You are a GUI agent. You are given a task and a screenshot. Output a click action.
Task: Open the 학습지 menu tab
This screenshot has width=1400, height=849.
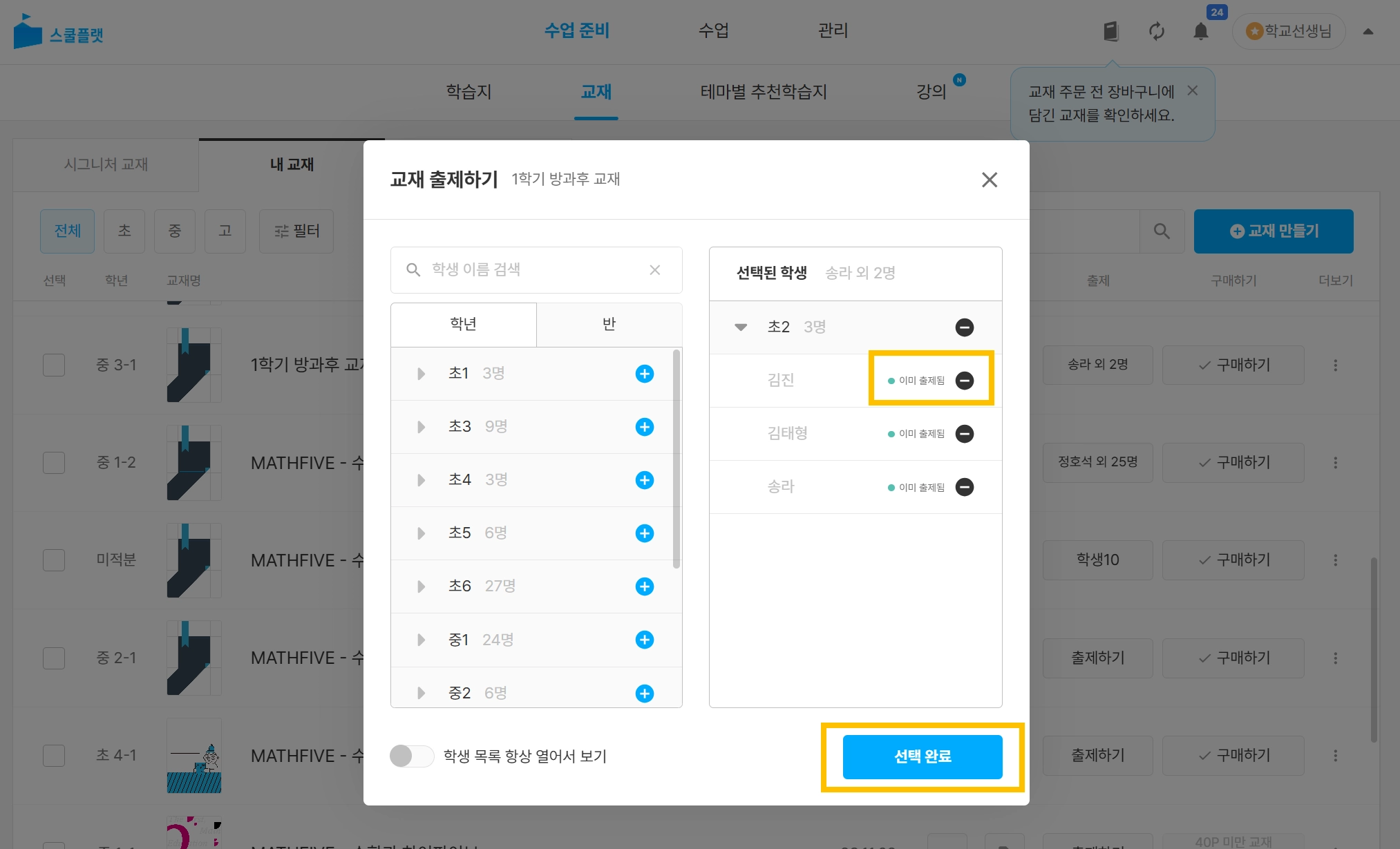pyautogui.click(x=469, y=92)
